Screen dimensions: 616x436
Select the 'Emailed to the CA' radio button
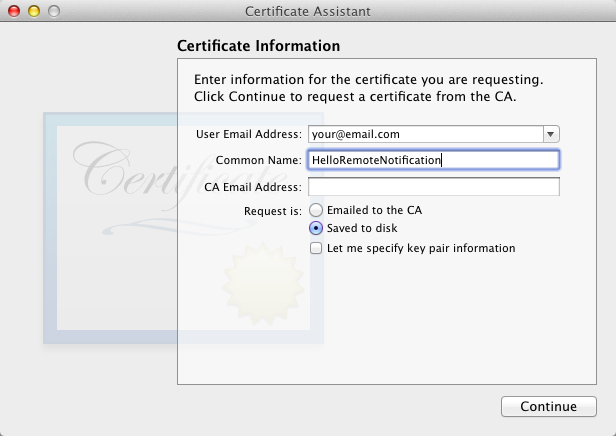[316, 210]
